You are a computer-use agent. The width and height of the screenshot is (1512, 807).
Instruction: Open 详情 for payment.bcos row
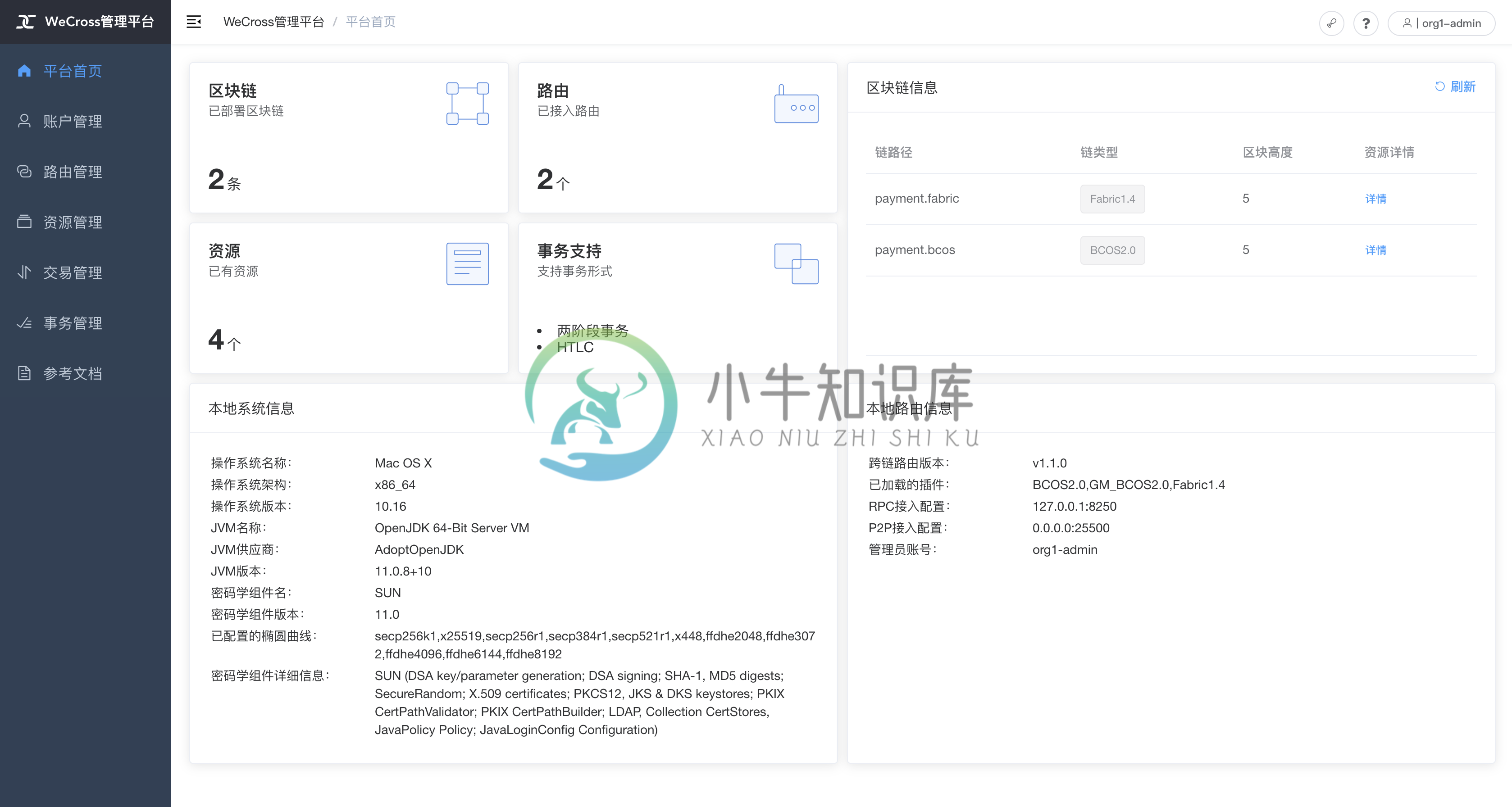click(x=1375, y=250)
